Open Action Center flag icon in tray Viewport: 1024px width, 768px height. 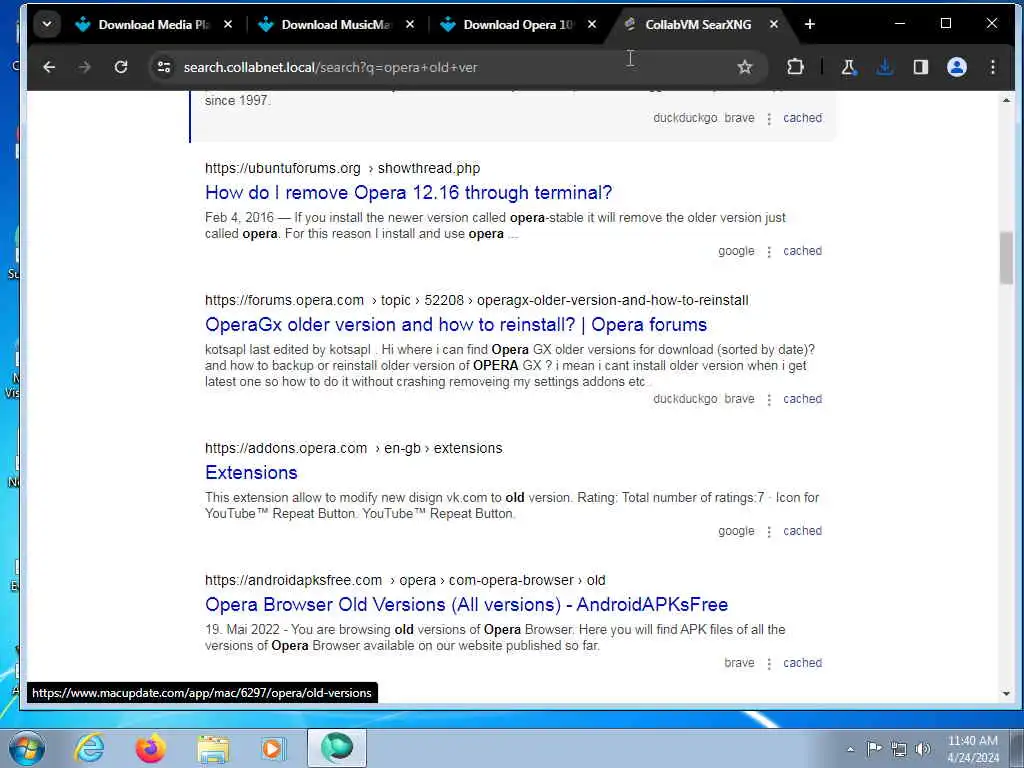click(874, 748)
